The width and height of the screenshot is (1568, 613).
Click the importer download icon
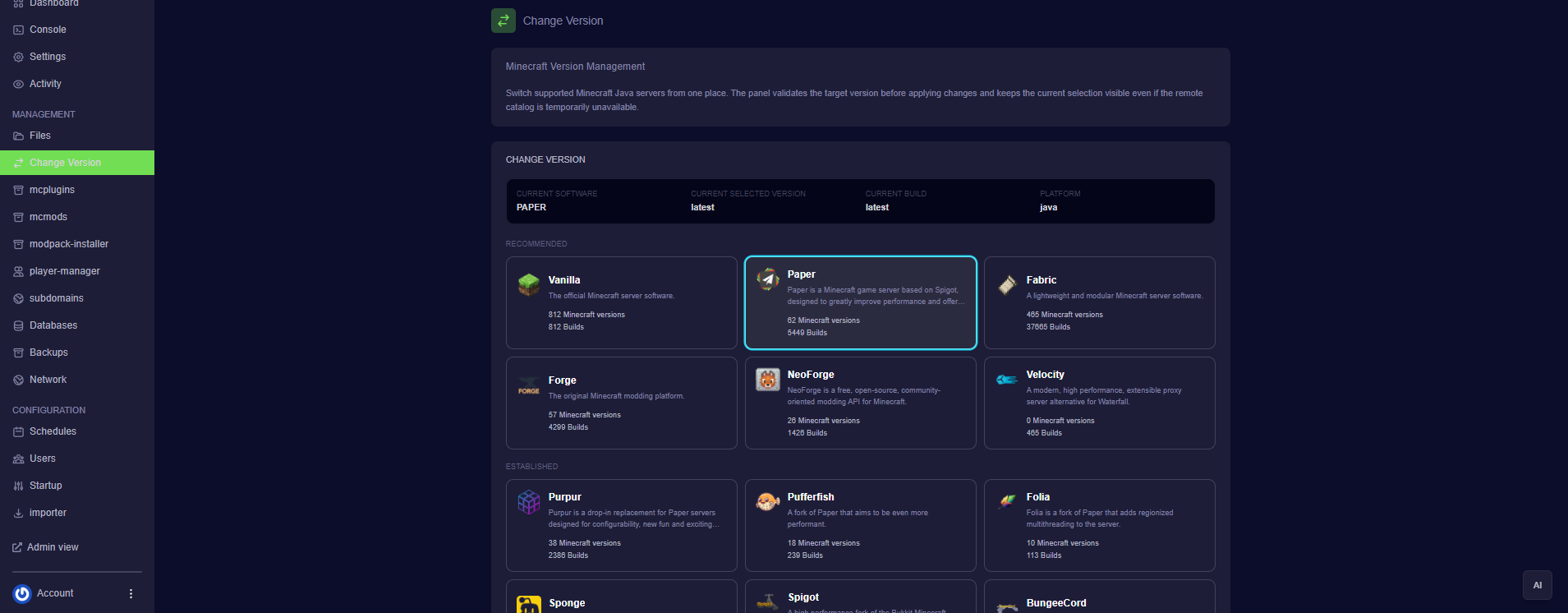pyautogui.click(x=18, y=513)
